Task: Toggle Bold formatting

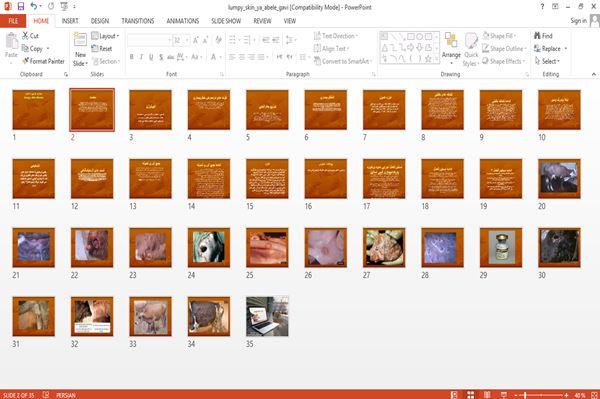Action: (x=132, y=57)
